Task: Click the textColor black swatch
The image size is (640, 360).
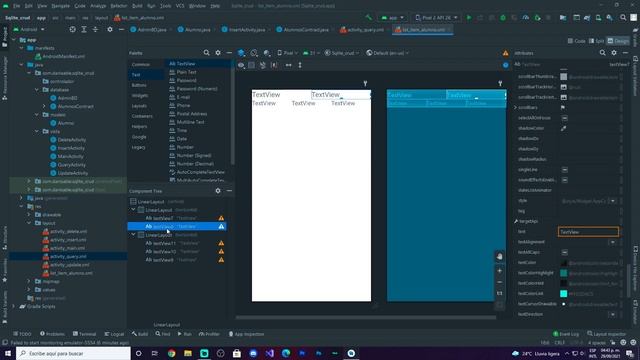Action: click(x=564, y=263)
